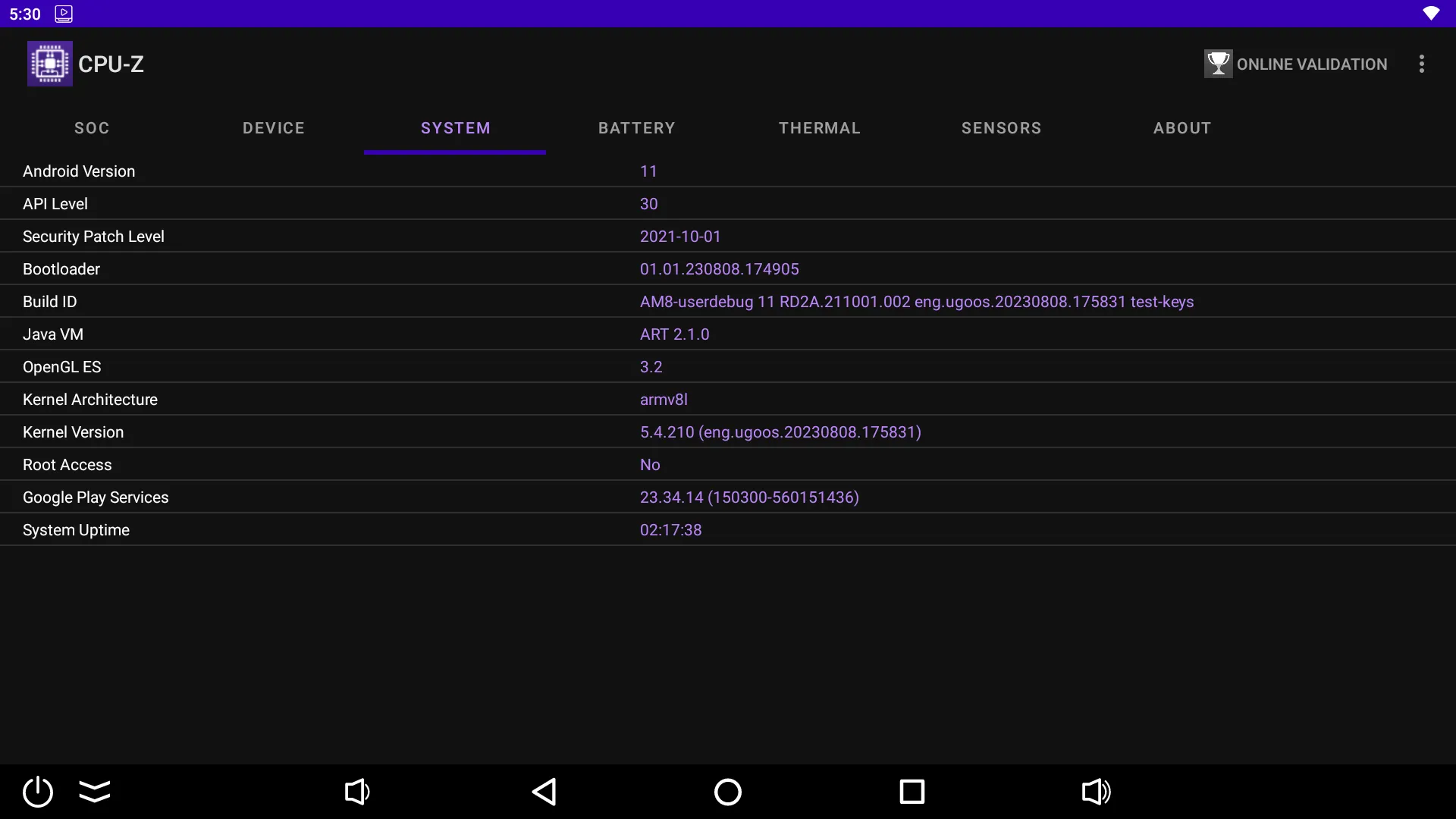Go to the SENSORS tab
Screen dimensions: 1456x819
(x=1001, y=128)
